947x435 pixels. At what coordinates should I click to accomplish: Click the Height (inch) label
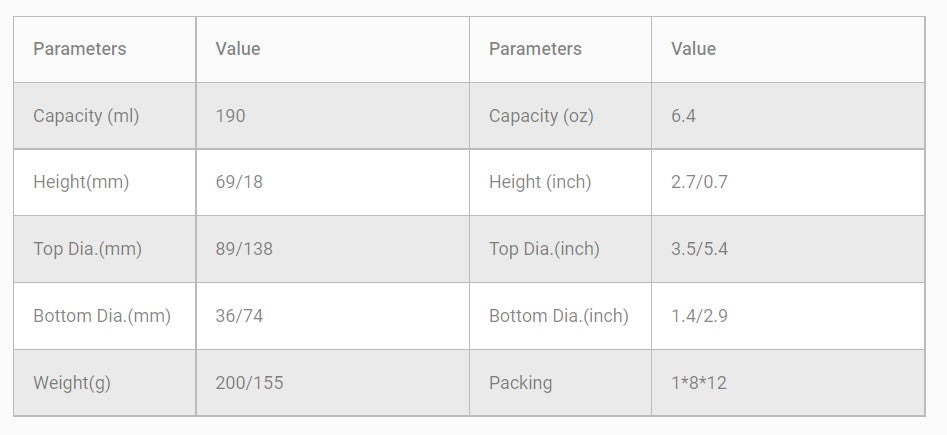(540, 182)
